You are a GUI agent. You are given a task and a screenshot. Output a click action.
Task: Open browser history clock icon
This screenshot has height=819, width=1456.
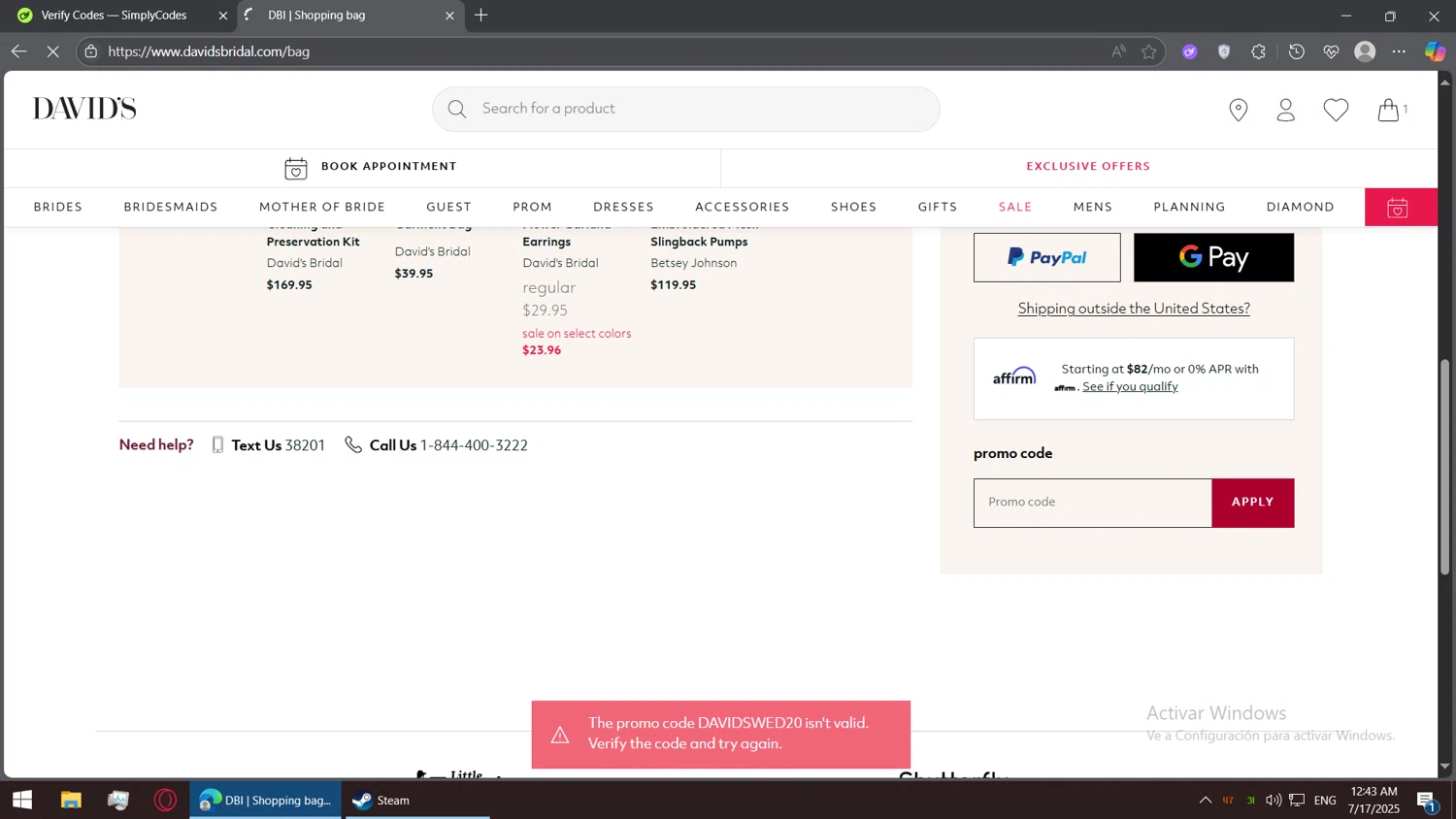1296,51
